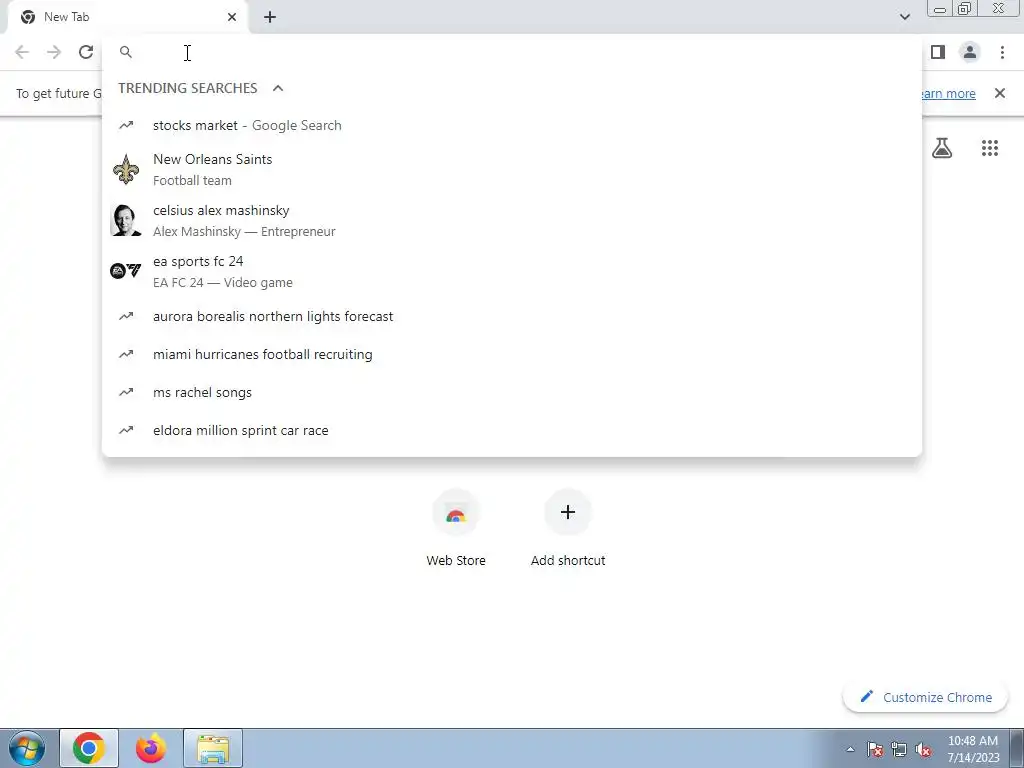Select the ms rachel songs suggestion

pyautogui.click(x=512, y=392)
